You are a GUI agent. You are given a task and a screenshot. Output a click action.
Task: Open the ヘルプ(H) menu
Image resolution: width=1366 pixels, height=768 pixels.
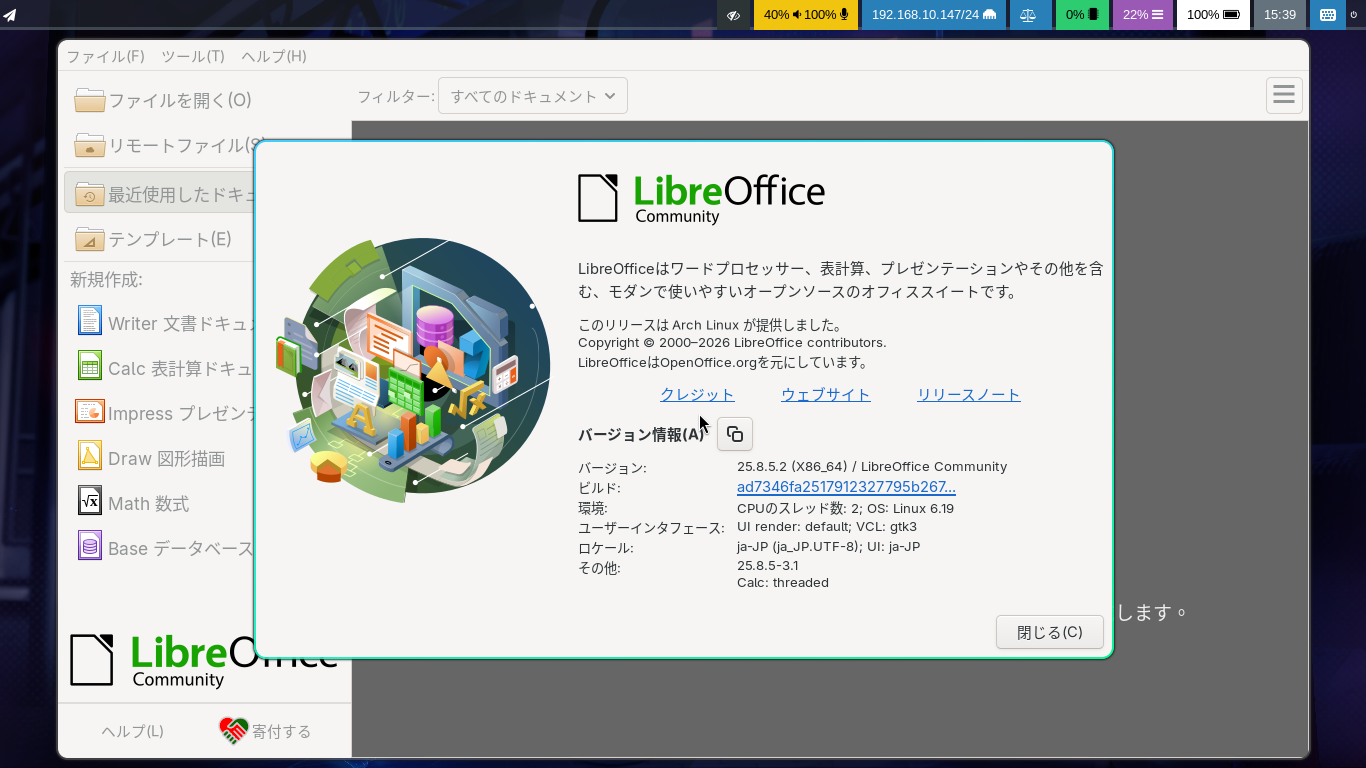(274, 56)
